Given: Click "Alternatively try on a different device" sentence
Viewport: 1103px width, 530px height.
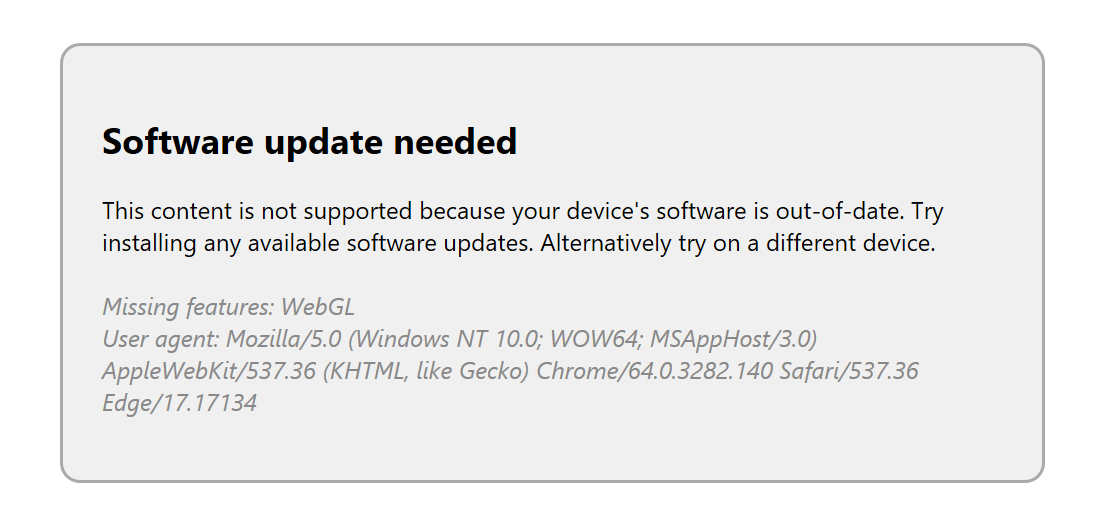Looking at the screenshot, I should (x=738, y=244).
